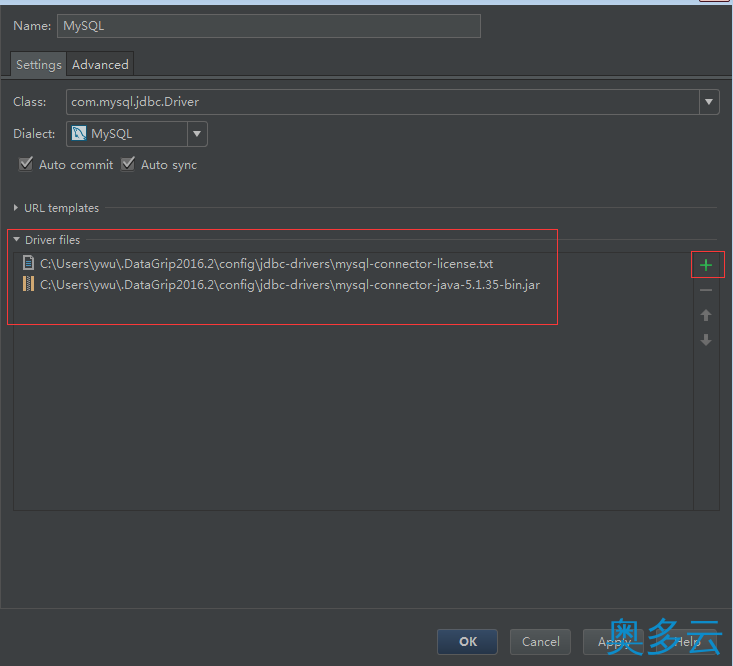Move selected driver file down with arrow
Viewport: 733px width, 666px height.
pyautogui.click(x=706, y=340)
